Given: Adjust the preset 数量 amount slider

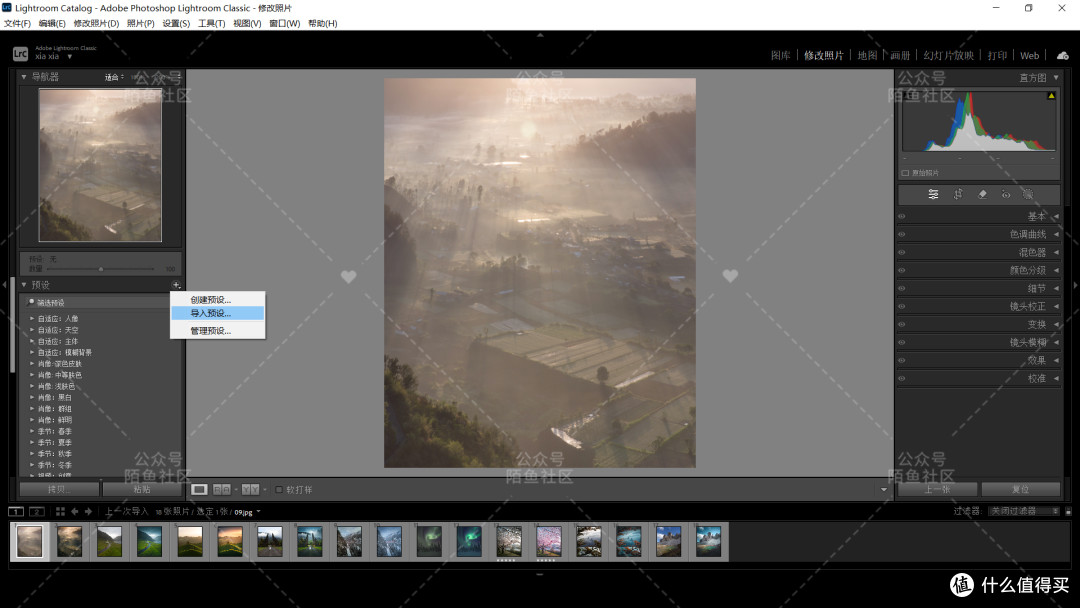Looking at the screenshot, I should 101,269.
